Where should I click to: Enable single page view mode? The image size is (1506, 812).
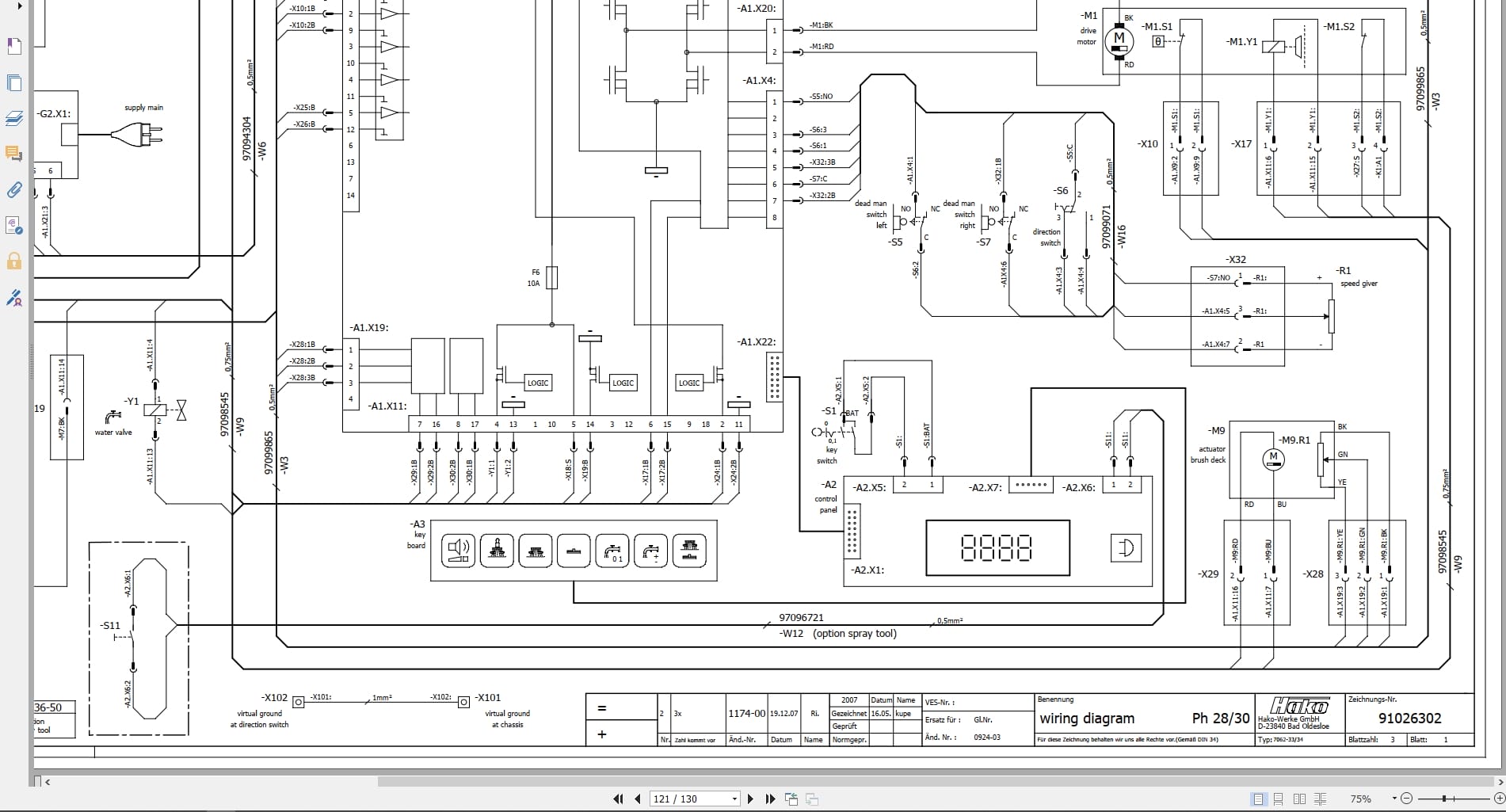coord(1258,800)
